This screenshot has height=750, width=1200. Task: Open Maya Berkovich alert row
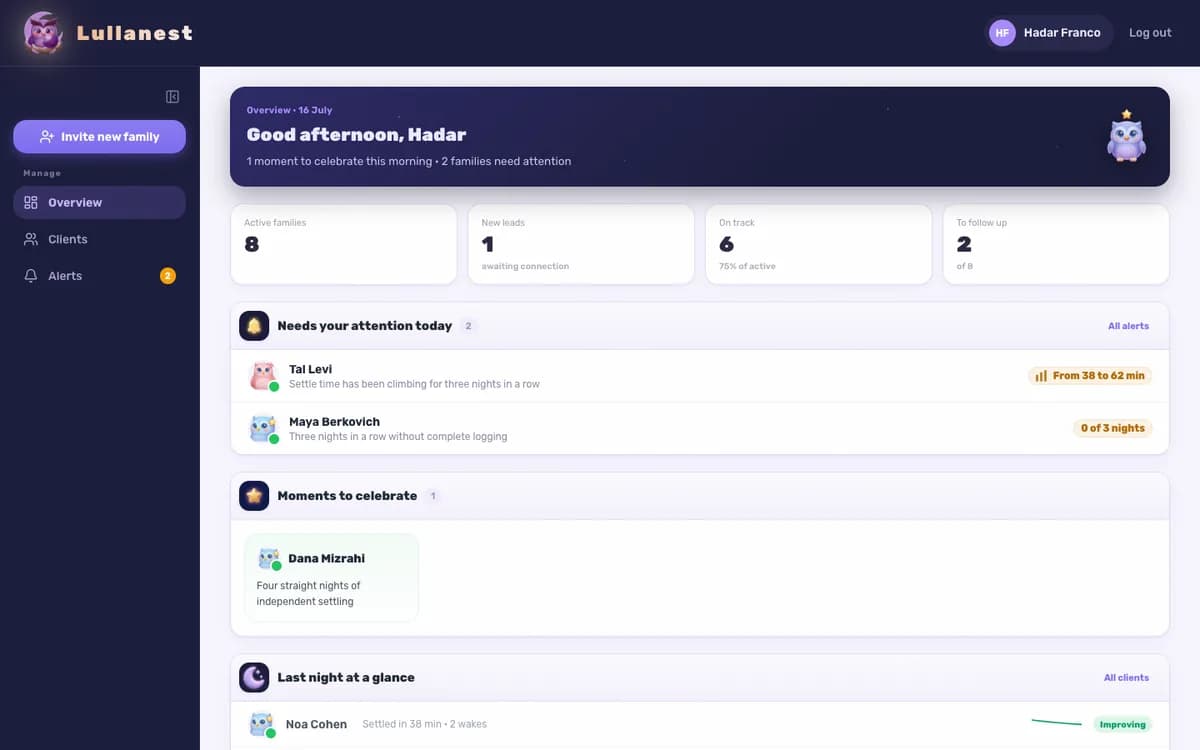(700, 428)
